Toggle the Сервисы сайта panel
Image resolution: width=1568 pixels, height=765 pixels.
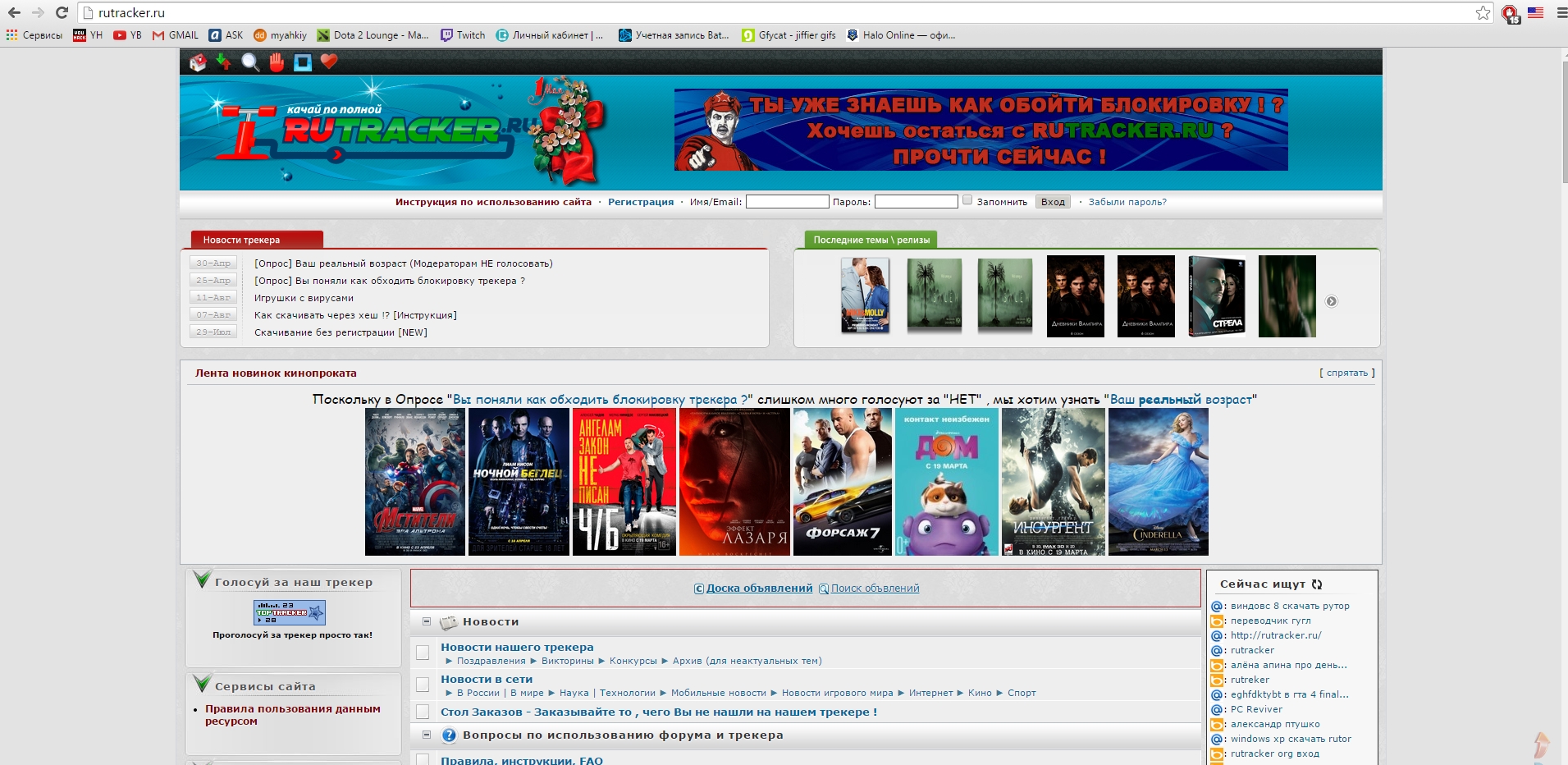coord(202,684)
